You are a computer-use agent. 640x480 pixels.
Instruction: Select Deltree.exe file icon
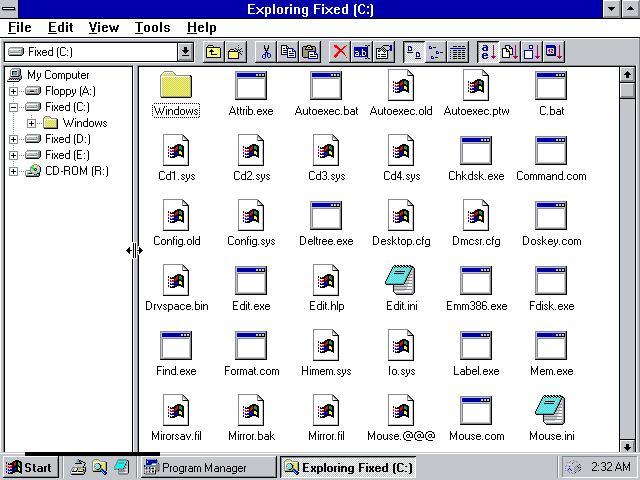click(x=326, y=215)
